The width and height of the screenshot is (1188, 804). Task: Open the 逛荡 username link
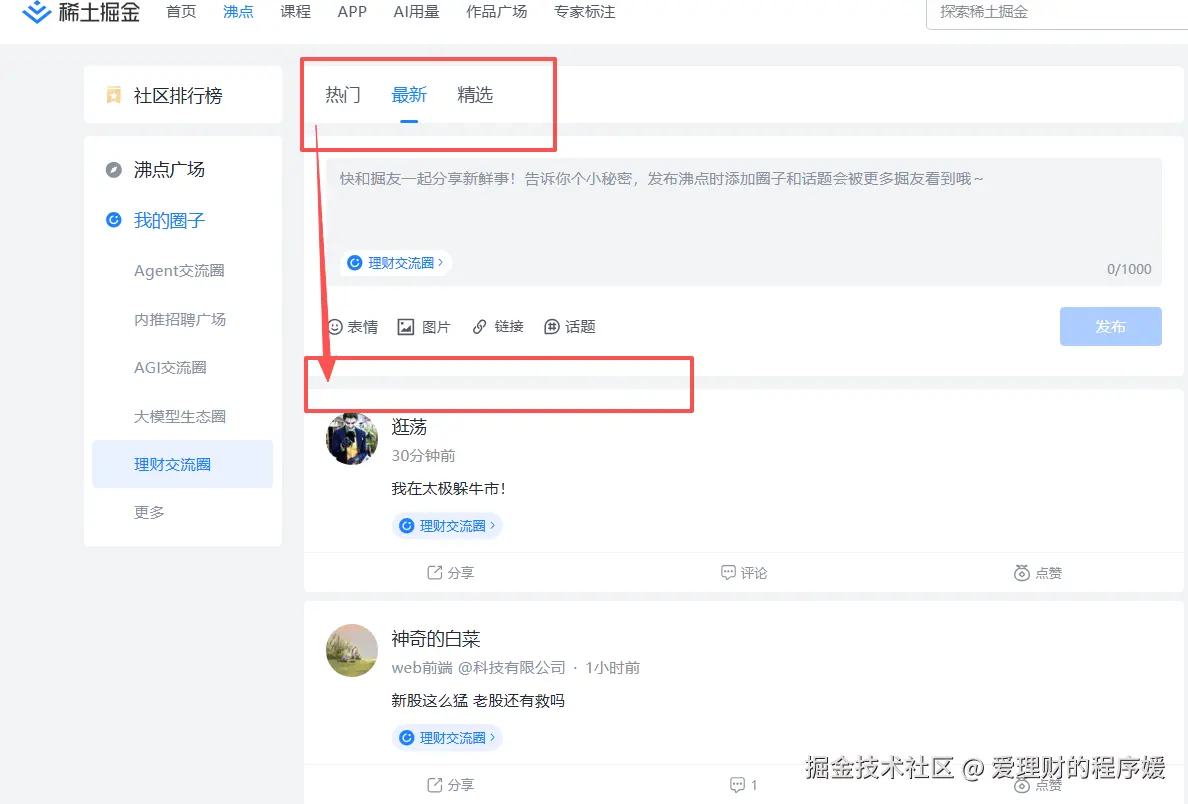tap(409, 427)
